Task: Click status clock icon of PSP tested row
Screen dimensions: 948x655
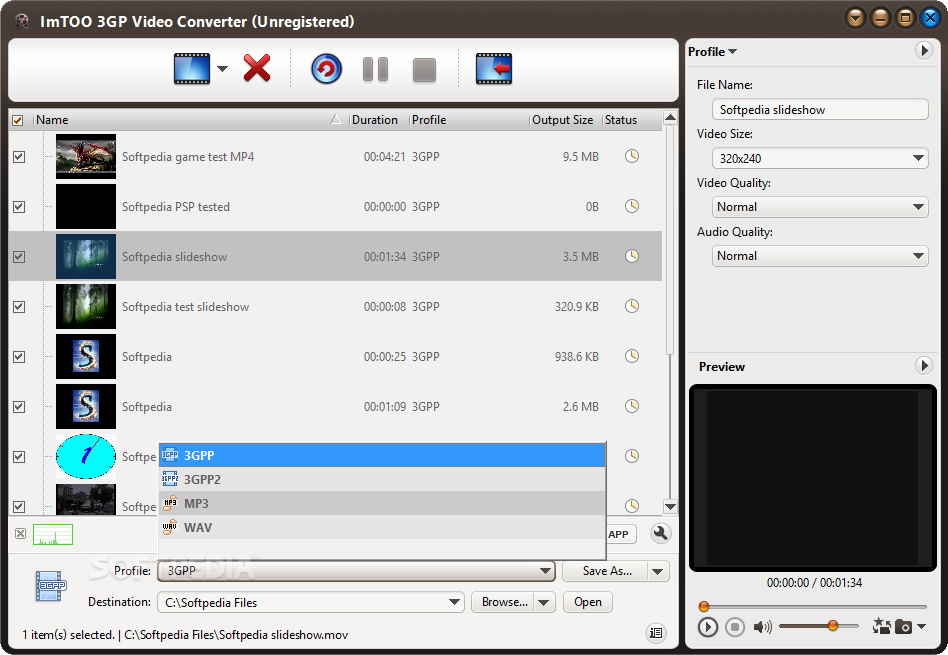Action: [x=632, y=206]
